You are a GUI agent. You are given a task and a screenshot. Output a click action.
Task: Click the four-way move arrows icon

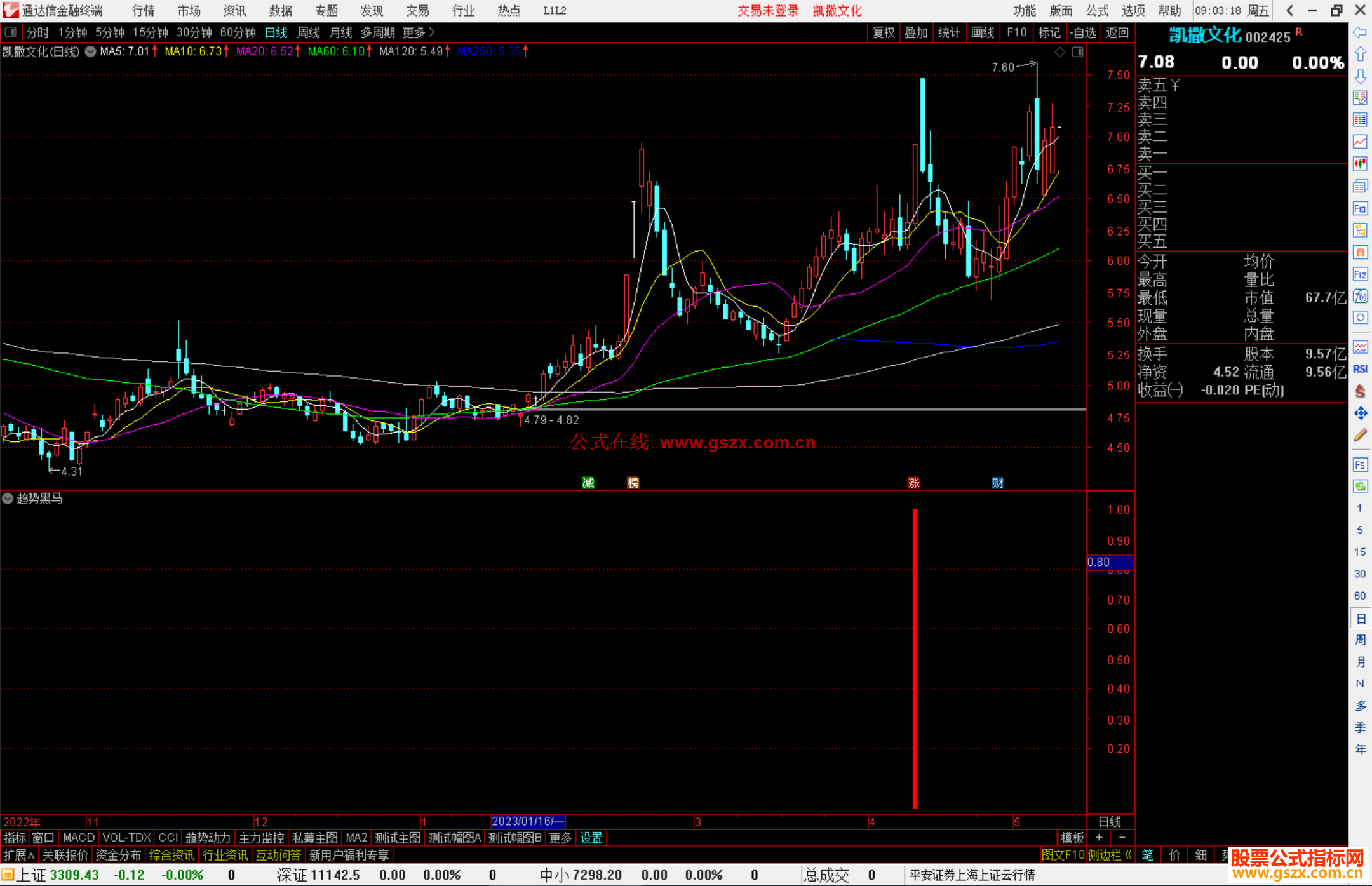point(1360,413)
